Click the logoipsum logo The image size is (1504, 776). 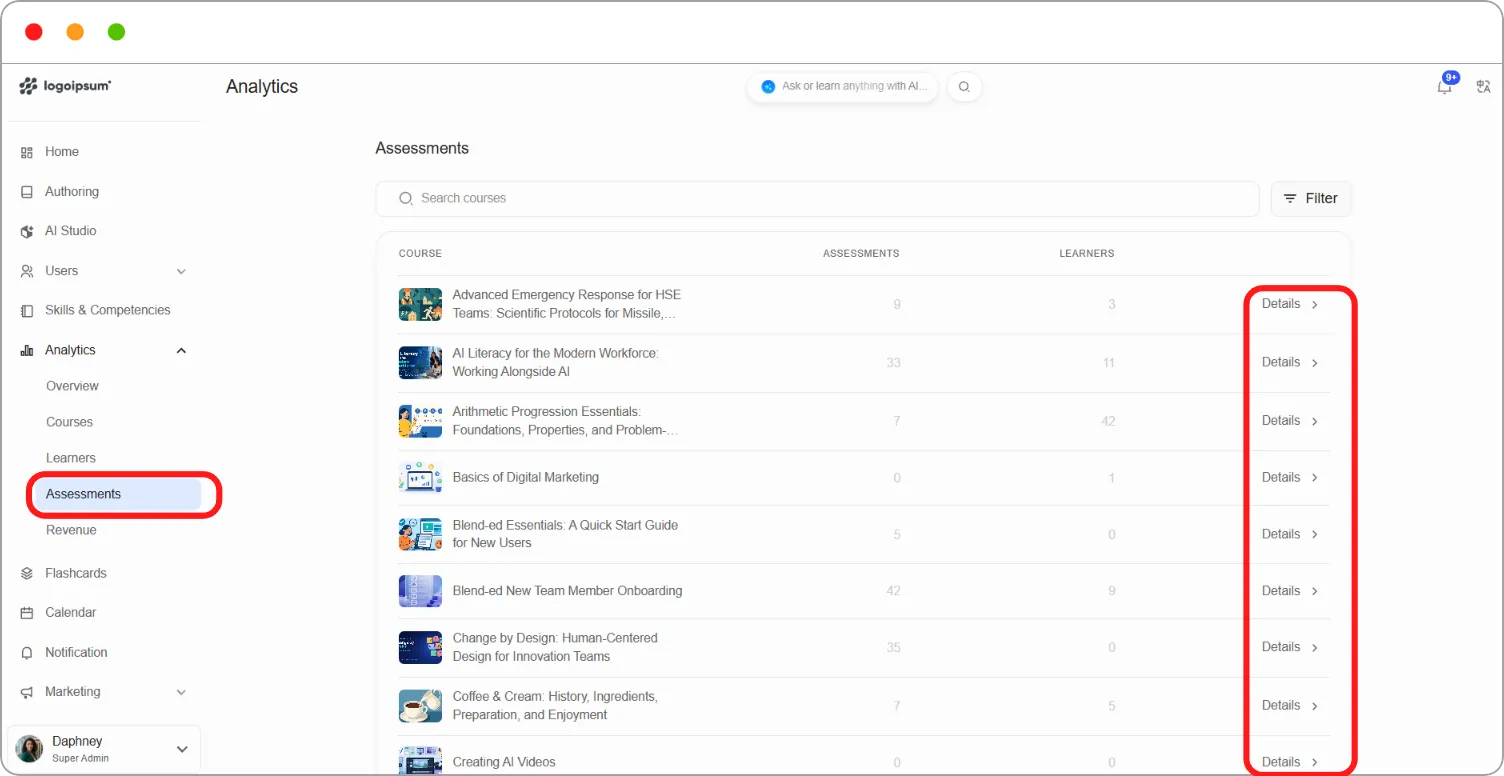click(65, 86)
